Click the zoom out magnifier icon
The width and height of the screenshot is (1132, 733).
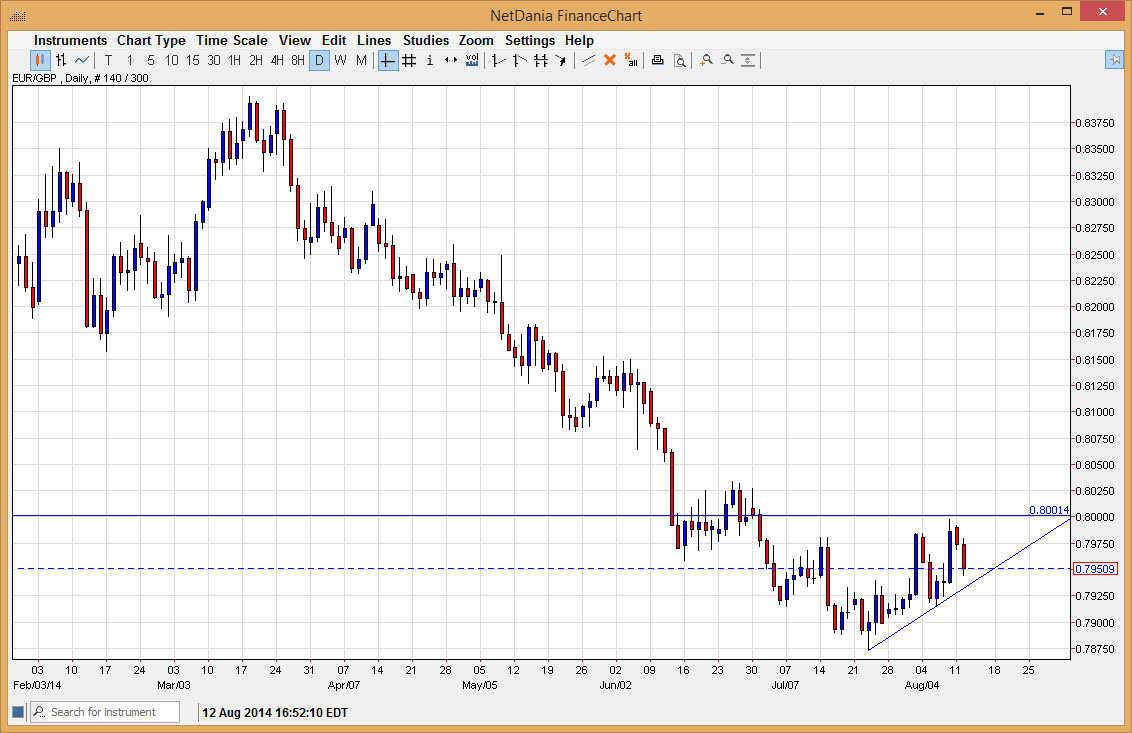pyautogui.click(x=728, y=60)
